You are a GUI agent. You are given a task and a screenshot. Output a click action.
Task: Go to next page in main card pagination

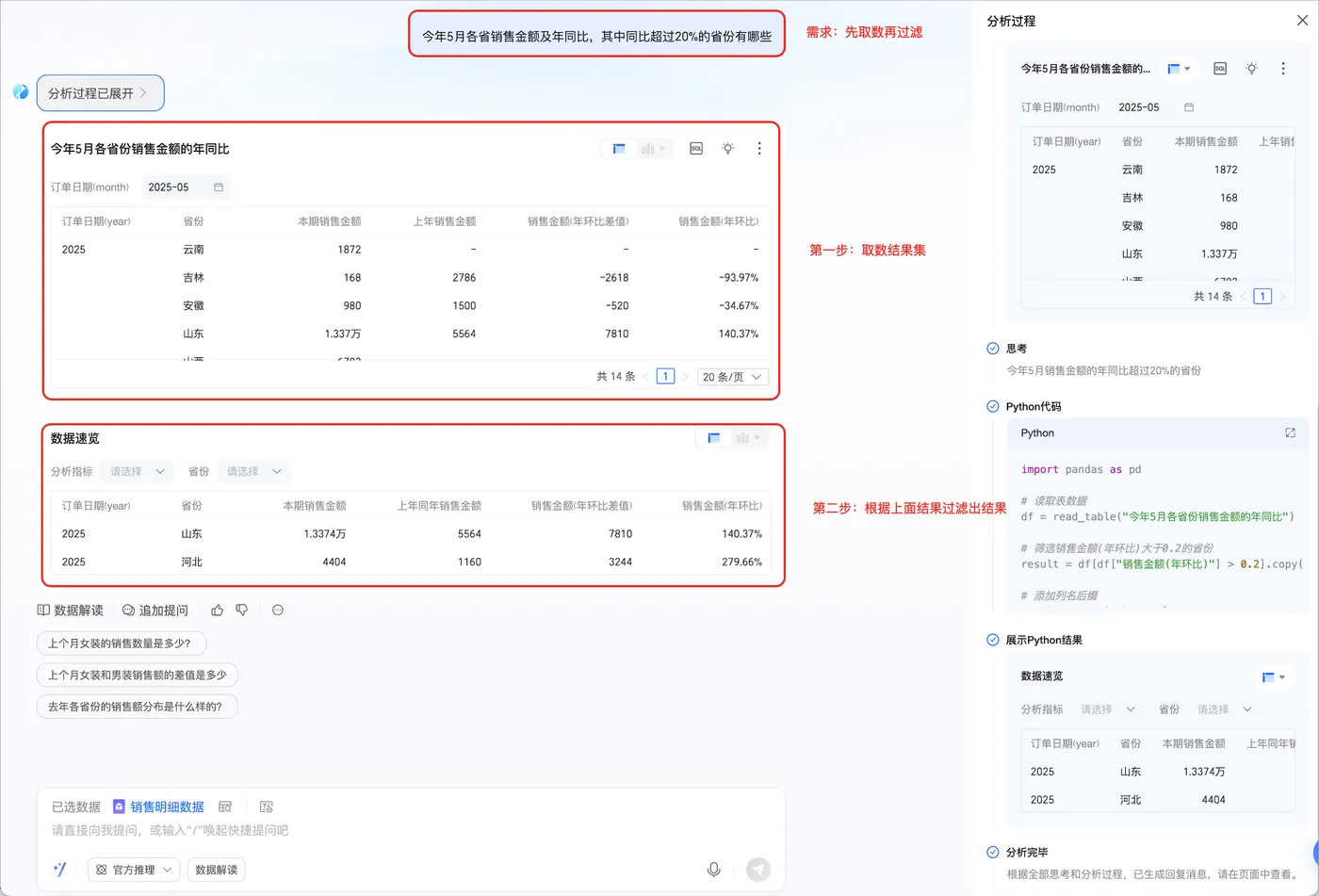(685, 377)
